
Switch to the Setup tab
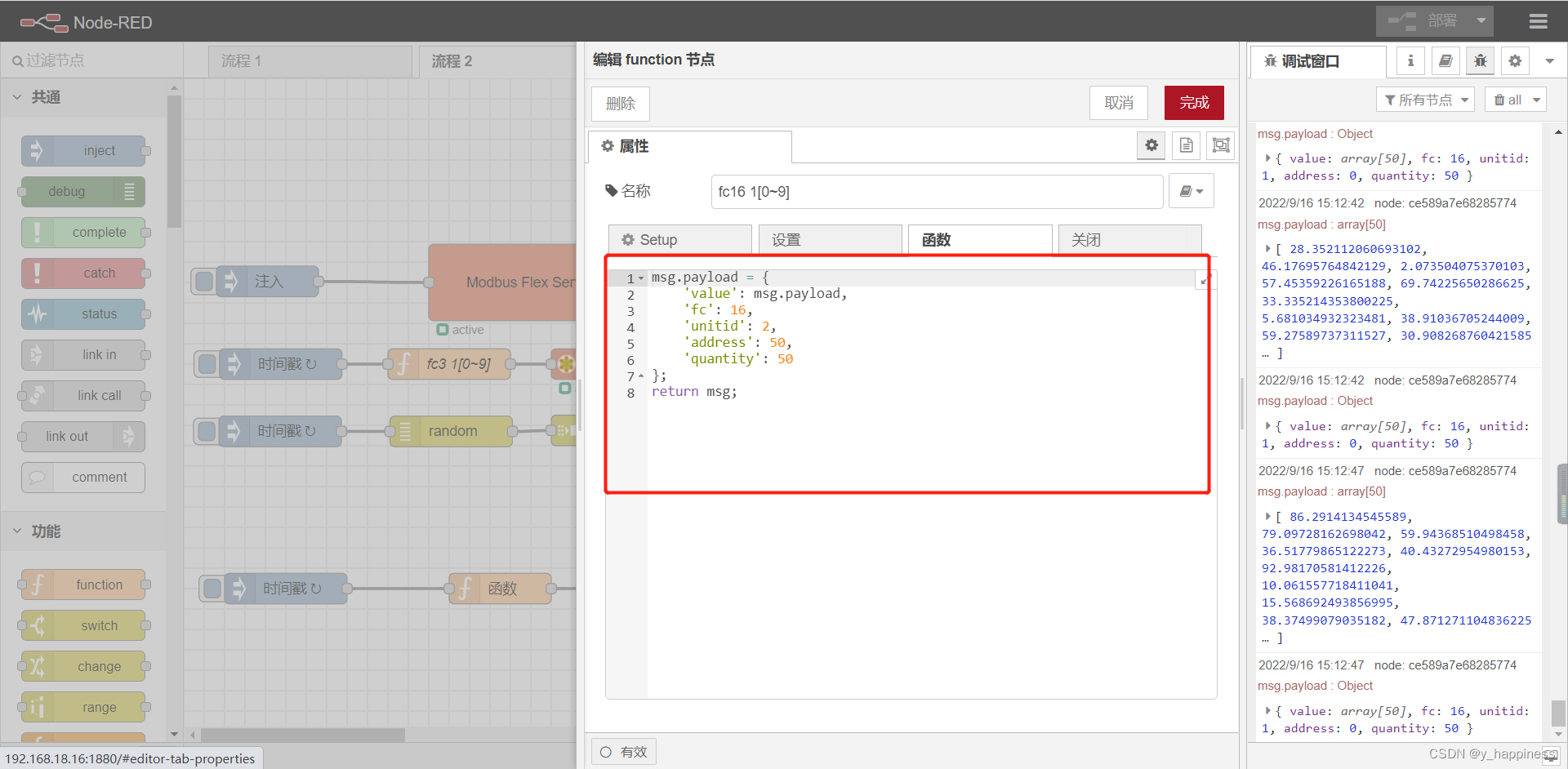point(679,240)
